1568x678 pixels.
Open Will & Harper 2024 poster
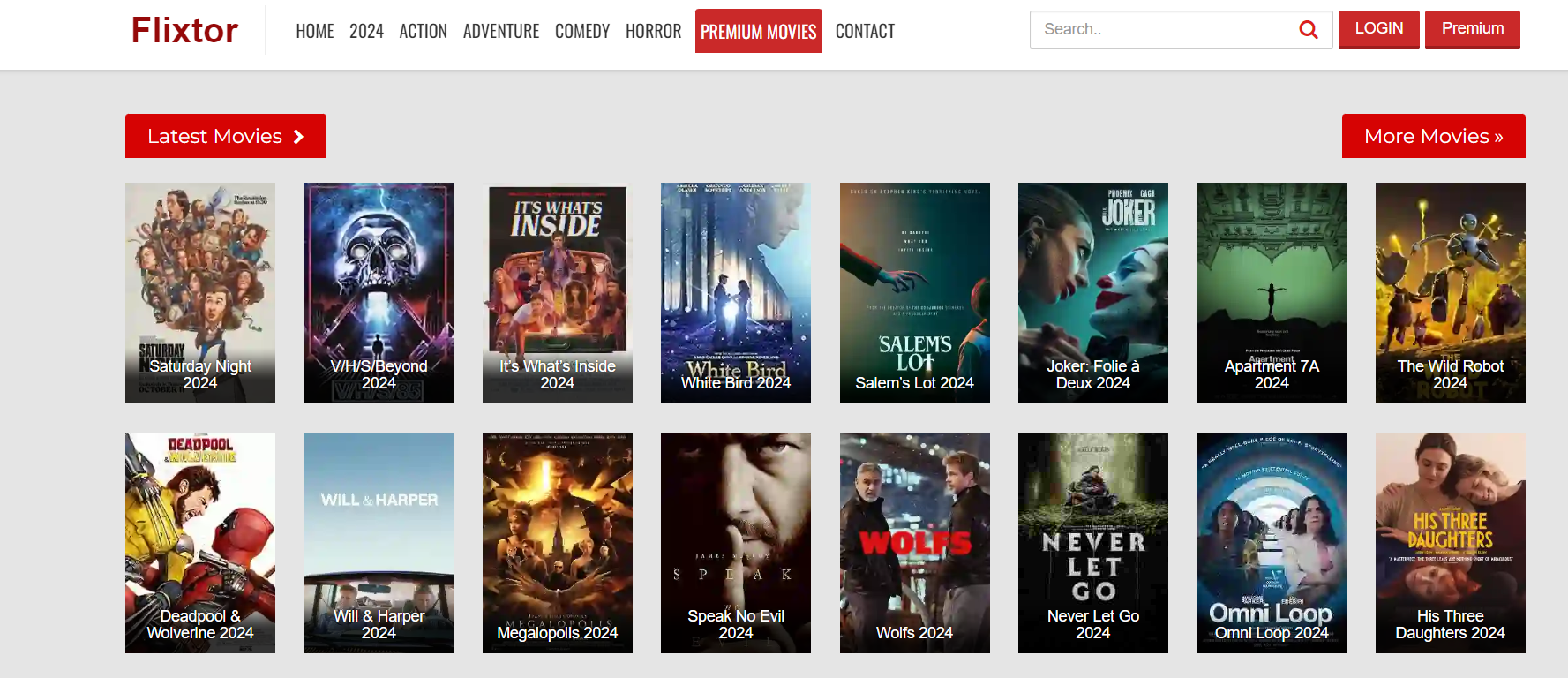click(x=379, y=543)
